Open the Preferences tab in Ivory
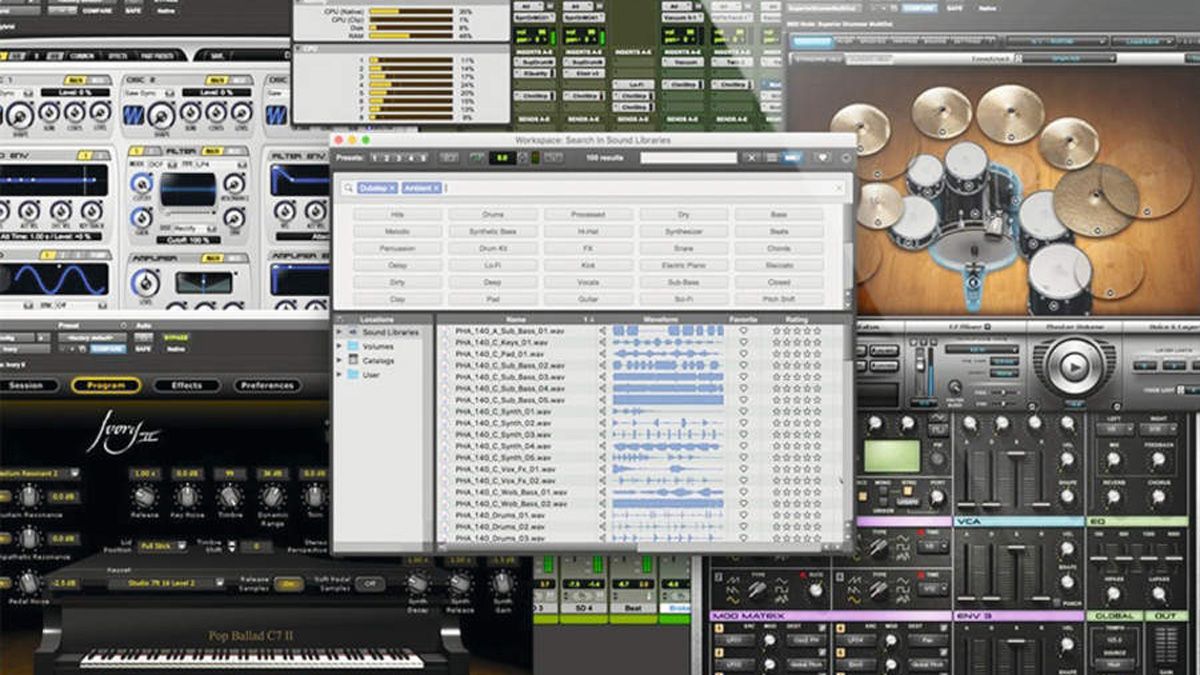The height and width of the screenshot is (675, 1200). point(269,386)
